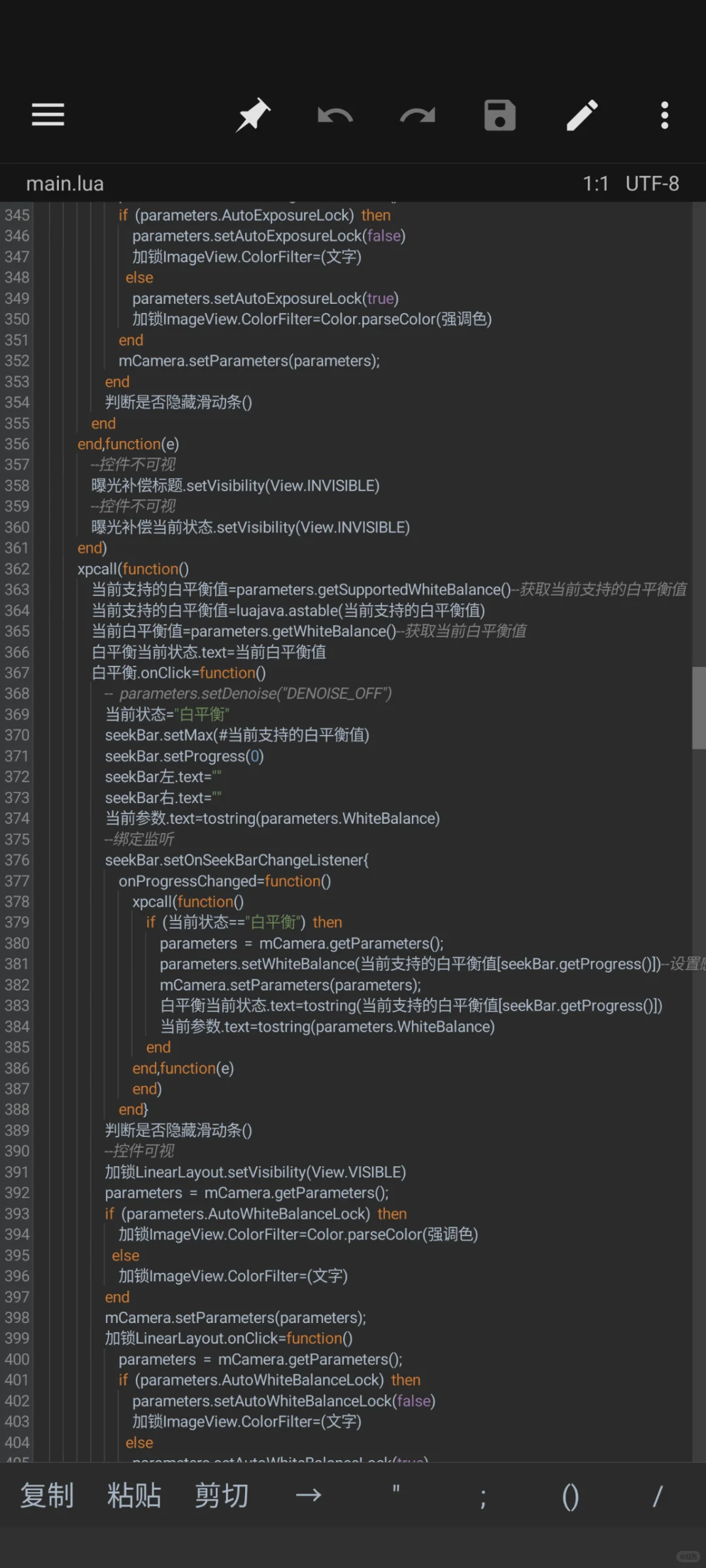Click 判断是否隐藏滑动条() on line 354

pyautogui.click(x=178, y=402)
